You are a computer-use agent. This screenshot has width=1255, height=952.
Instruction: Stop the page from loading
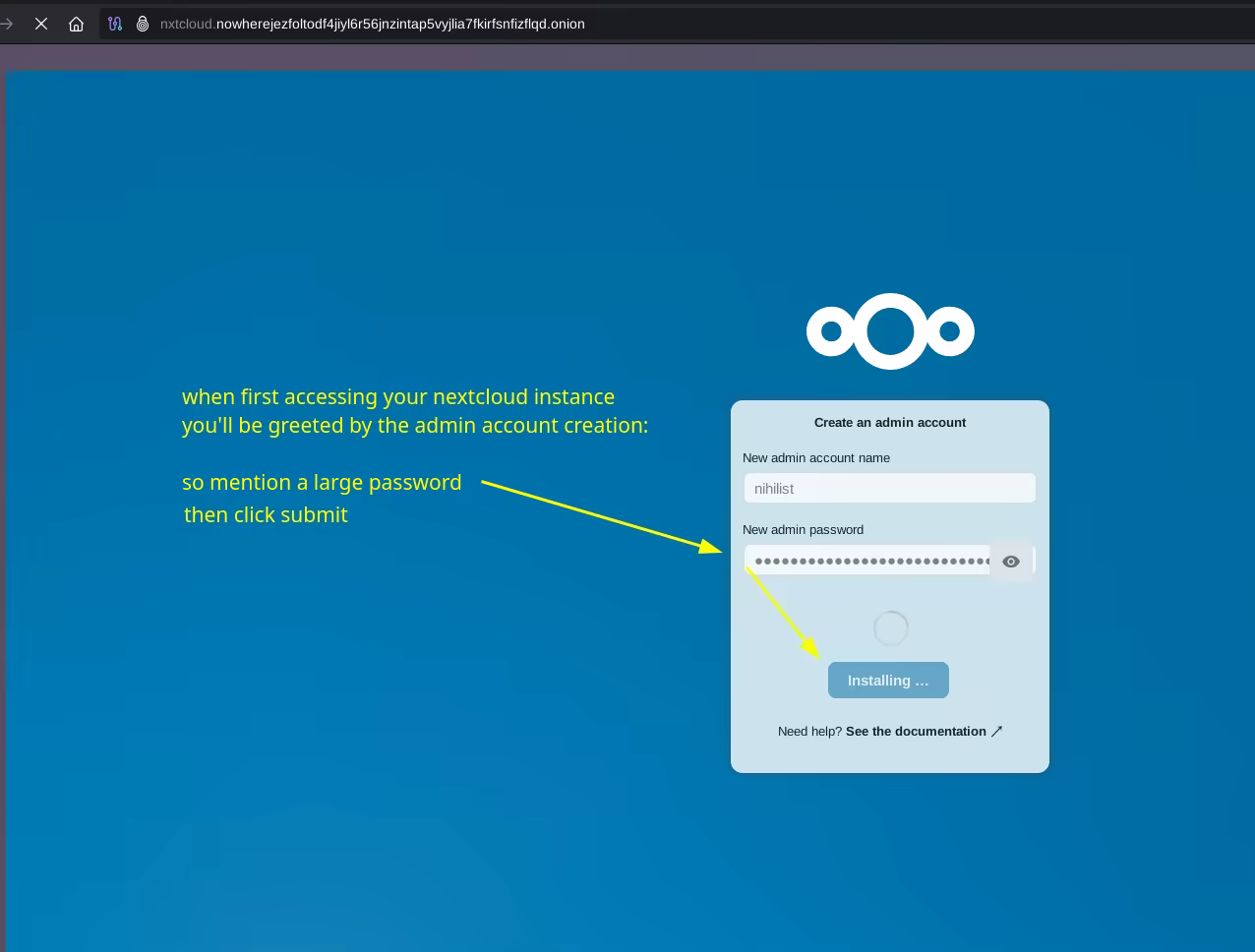[41, 24]
